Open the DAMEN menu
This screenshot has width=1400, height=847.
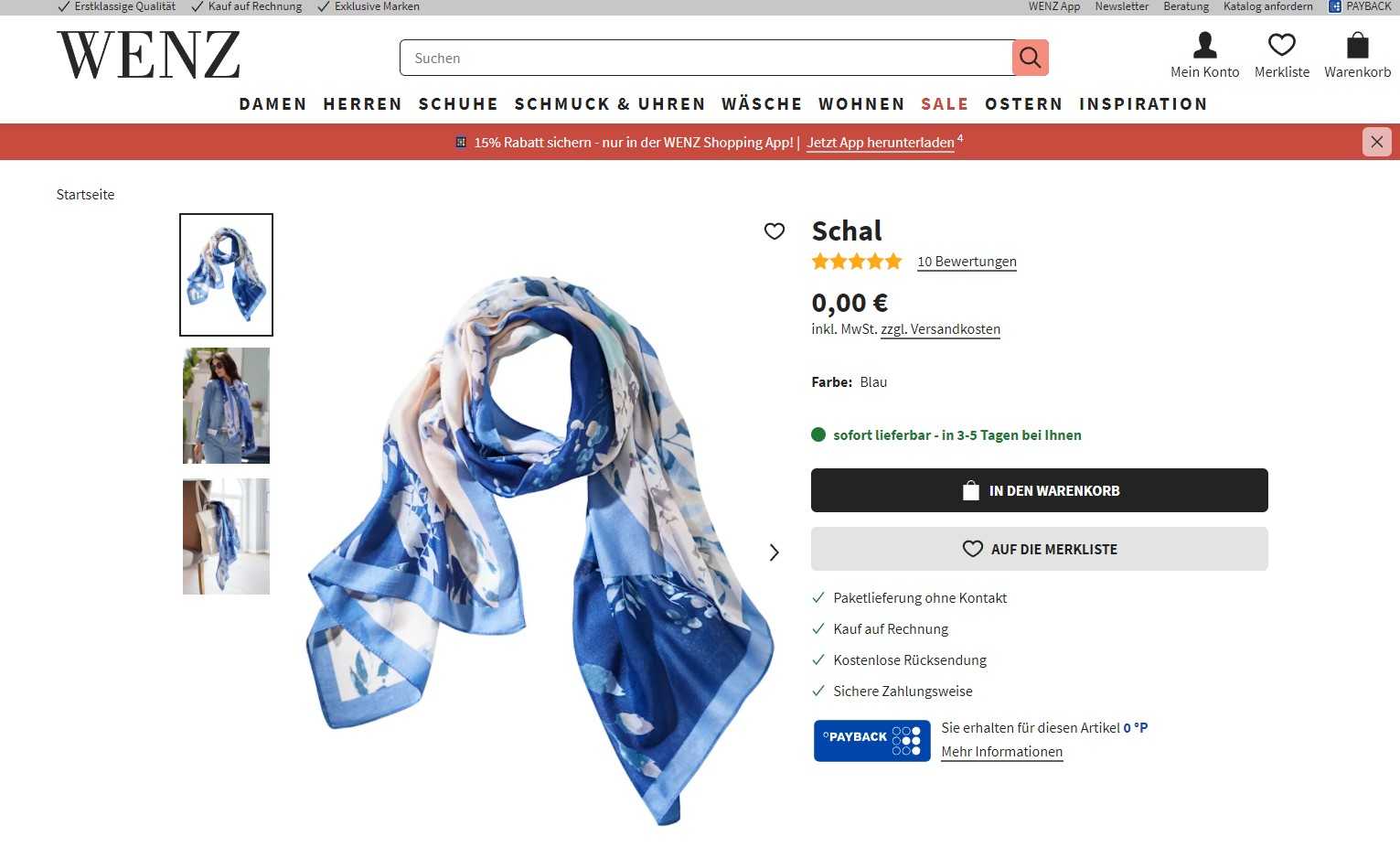point(273,104)
